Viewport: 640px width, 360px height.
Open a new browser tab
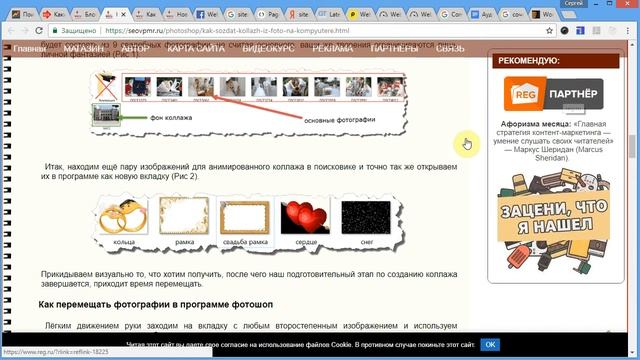(x=568, y=15)
